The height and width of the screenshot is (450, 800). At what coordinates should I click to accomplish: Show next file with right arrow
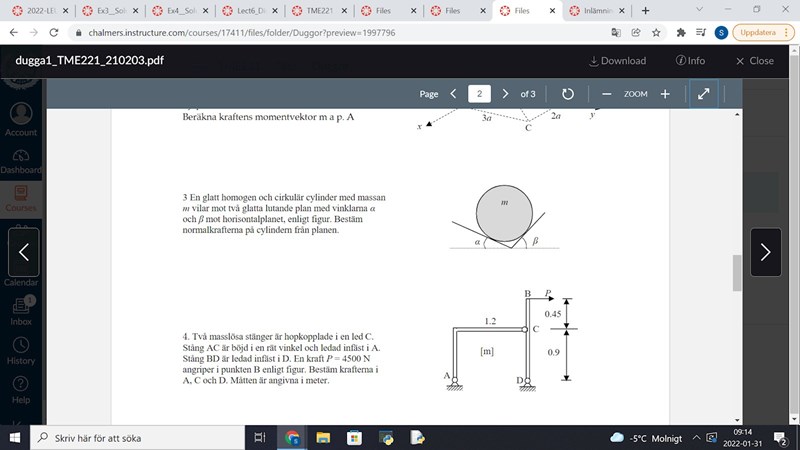765,252
